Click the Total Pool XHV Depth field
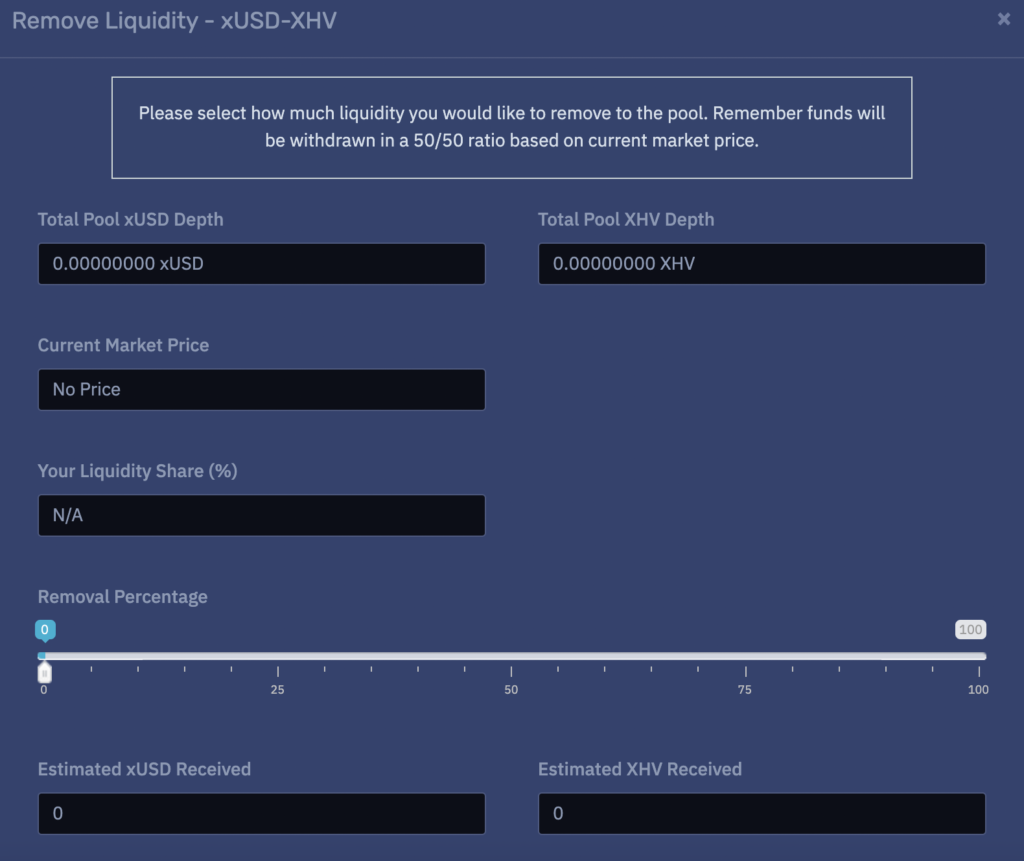This screenshot has width=1024, height=861. (x=761, y=264)
